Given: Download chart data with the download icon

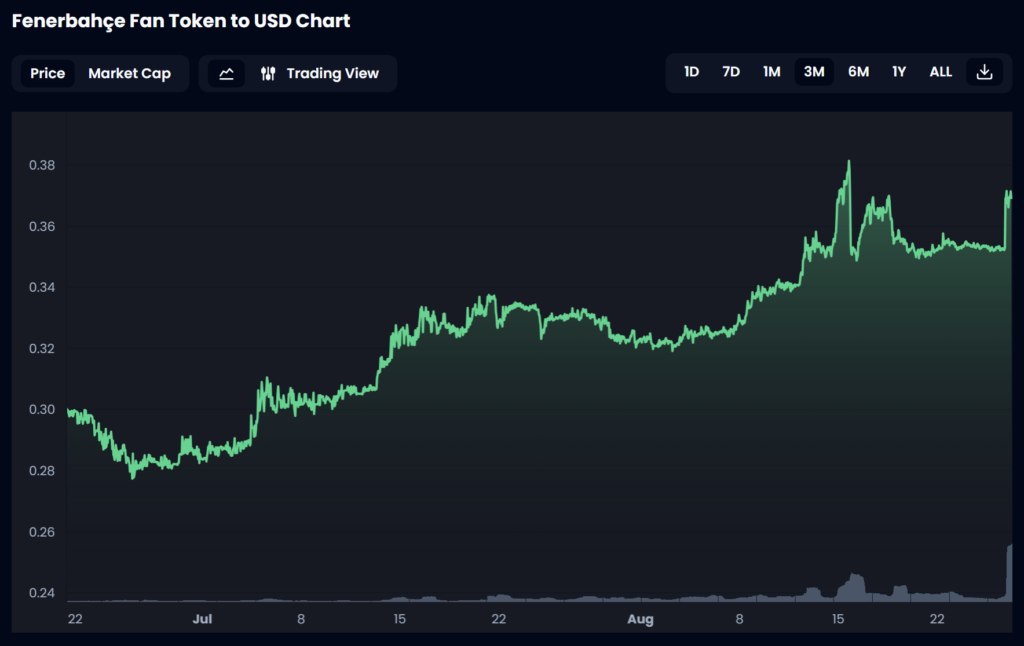Looking at the screenshot, I should [x=984, y=72].
